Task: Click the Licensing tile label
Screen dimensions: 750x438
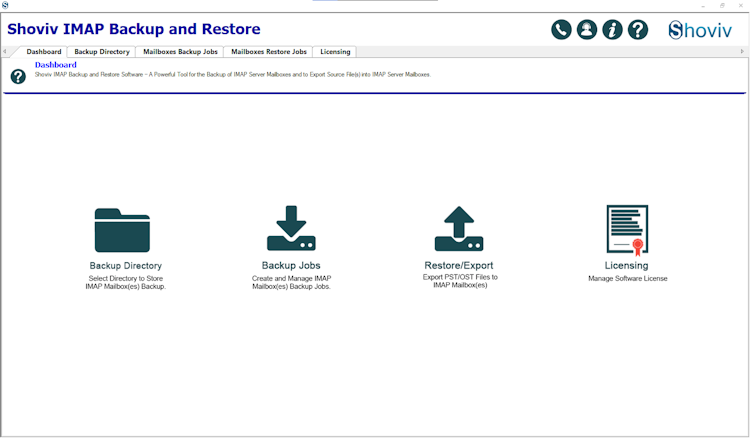Action: [x=626, y=266]
